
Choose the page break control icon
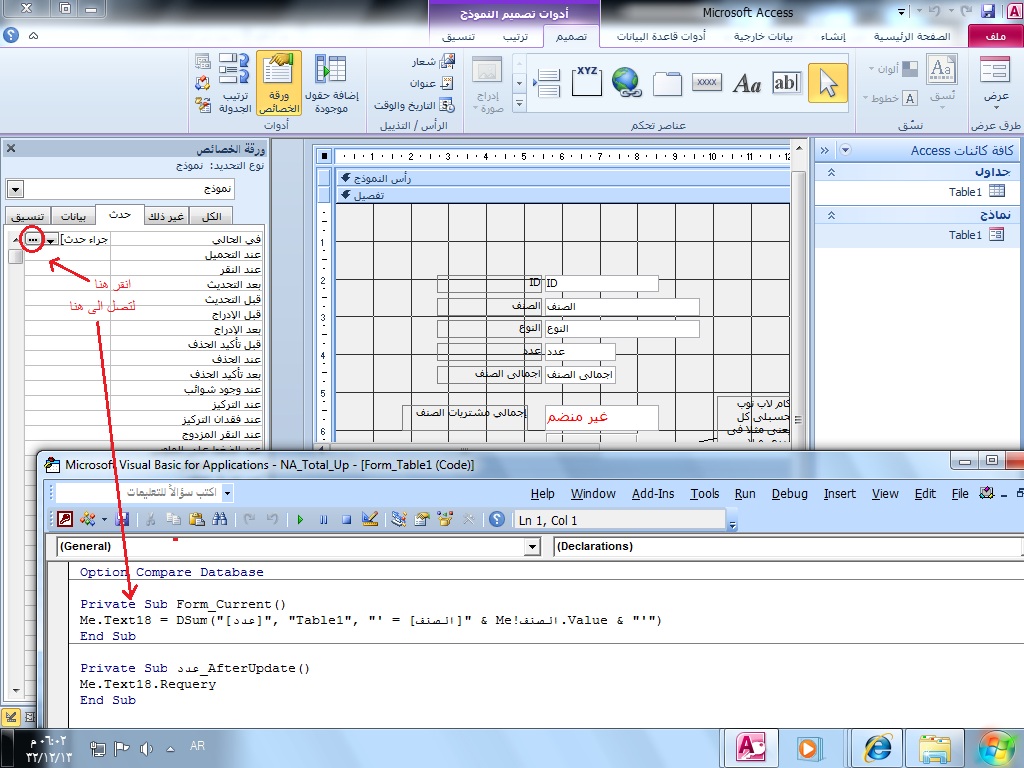[x=547, y=84]
